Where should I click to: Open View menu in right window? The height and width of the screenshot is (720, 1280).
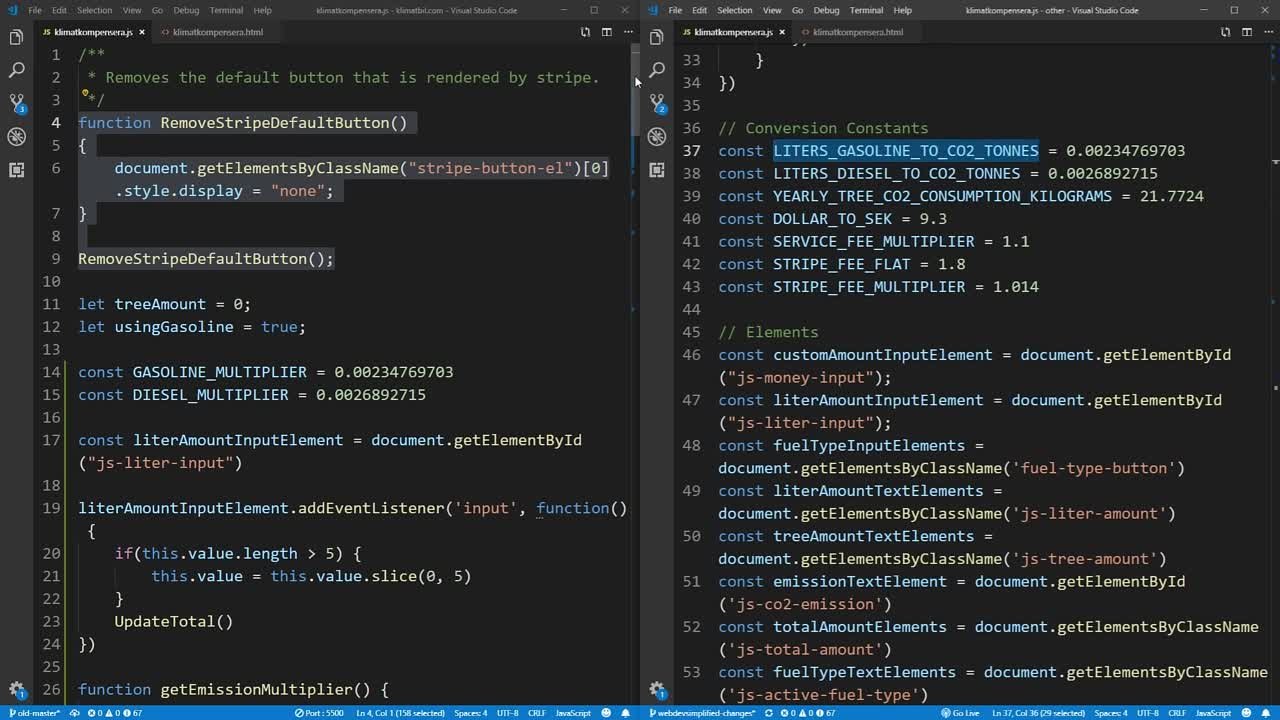coord(774,10)
